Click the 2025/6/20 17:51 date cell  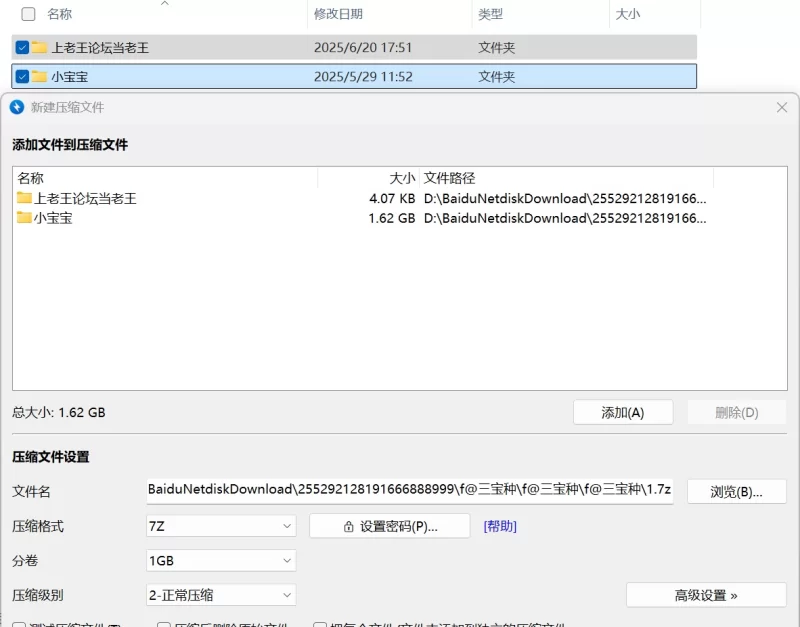(363, 47)
